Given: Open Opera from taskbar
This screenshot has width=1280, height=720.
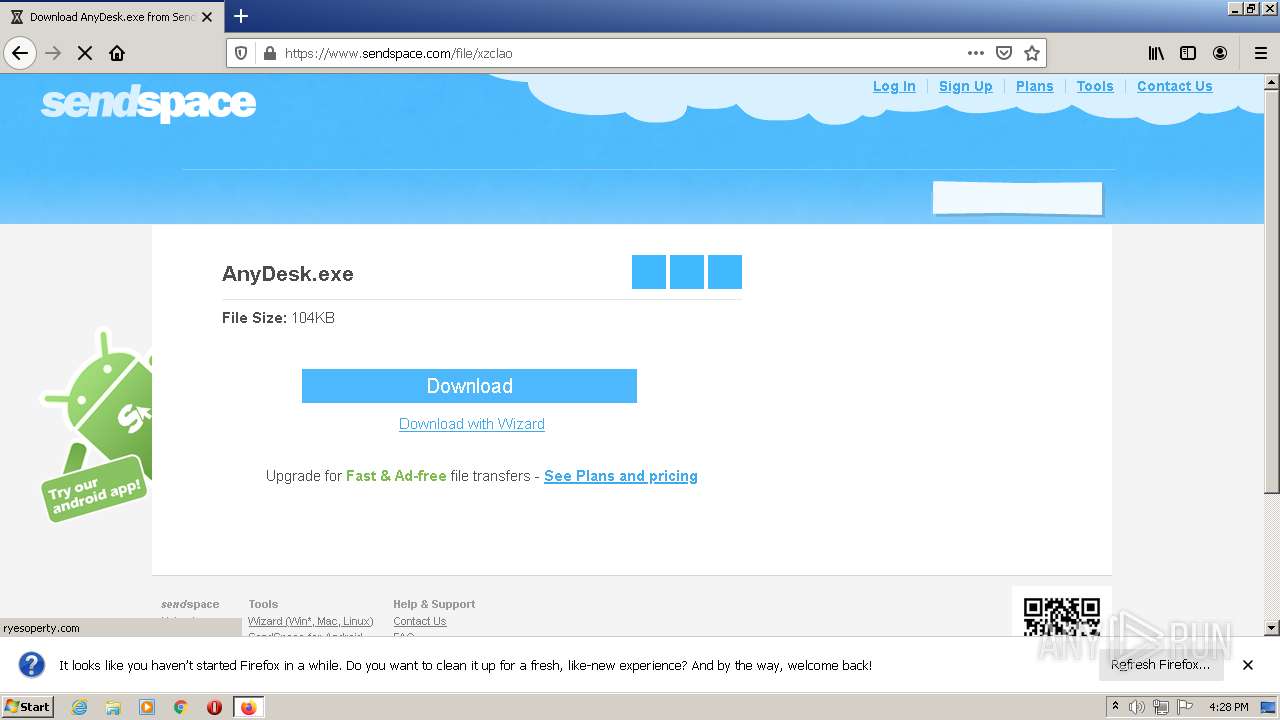Looking at the screenshot, I should (x=214, y=707).
